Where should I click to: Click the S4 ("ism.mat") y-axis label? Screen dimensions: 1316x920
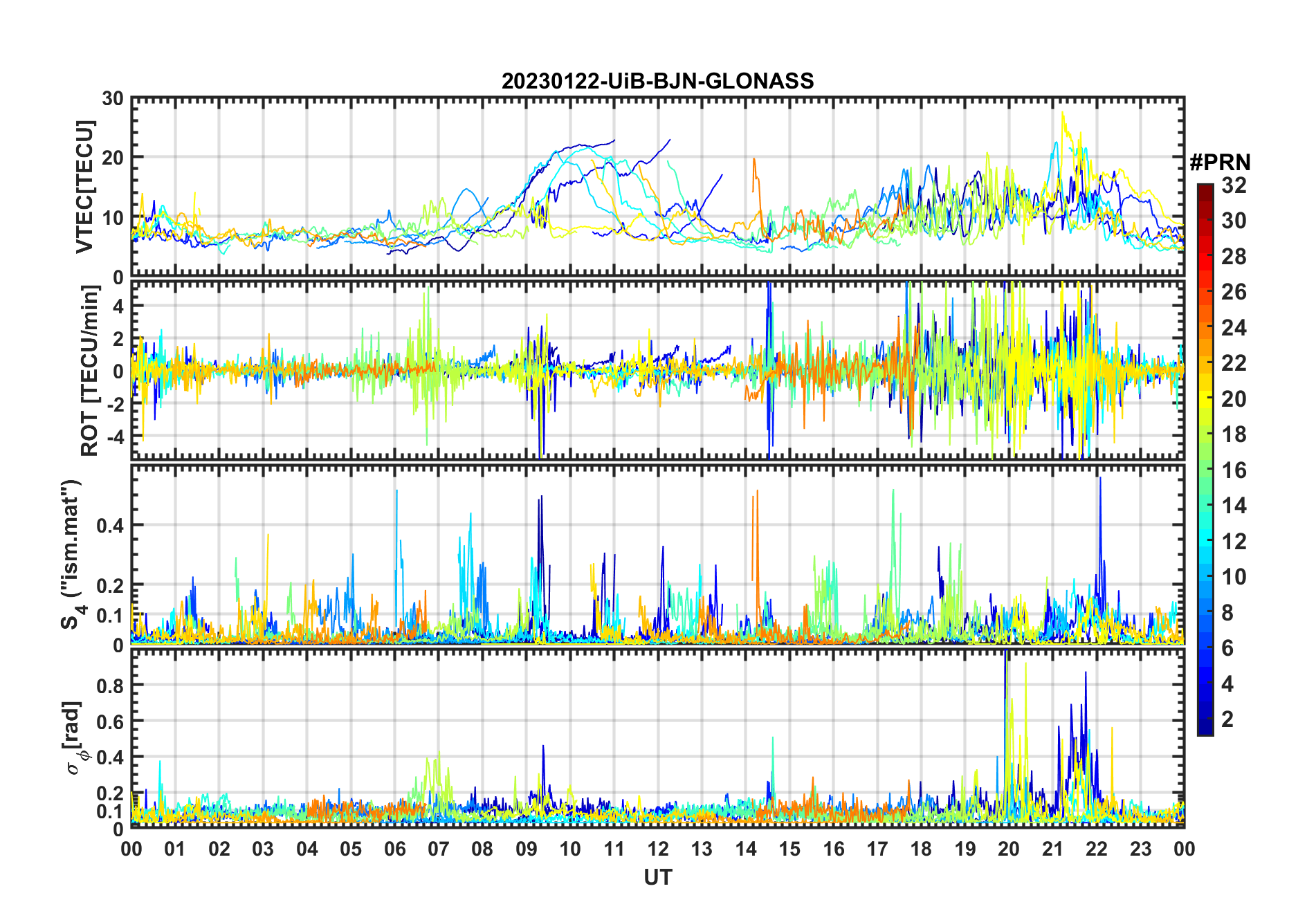[x=71, y=555]
